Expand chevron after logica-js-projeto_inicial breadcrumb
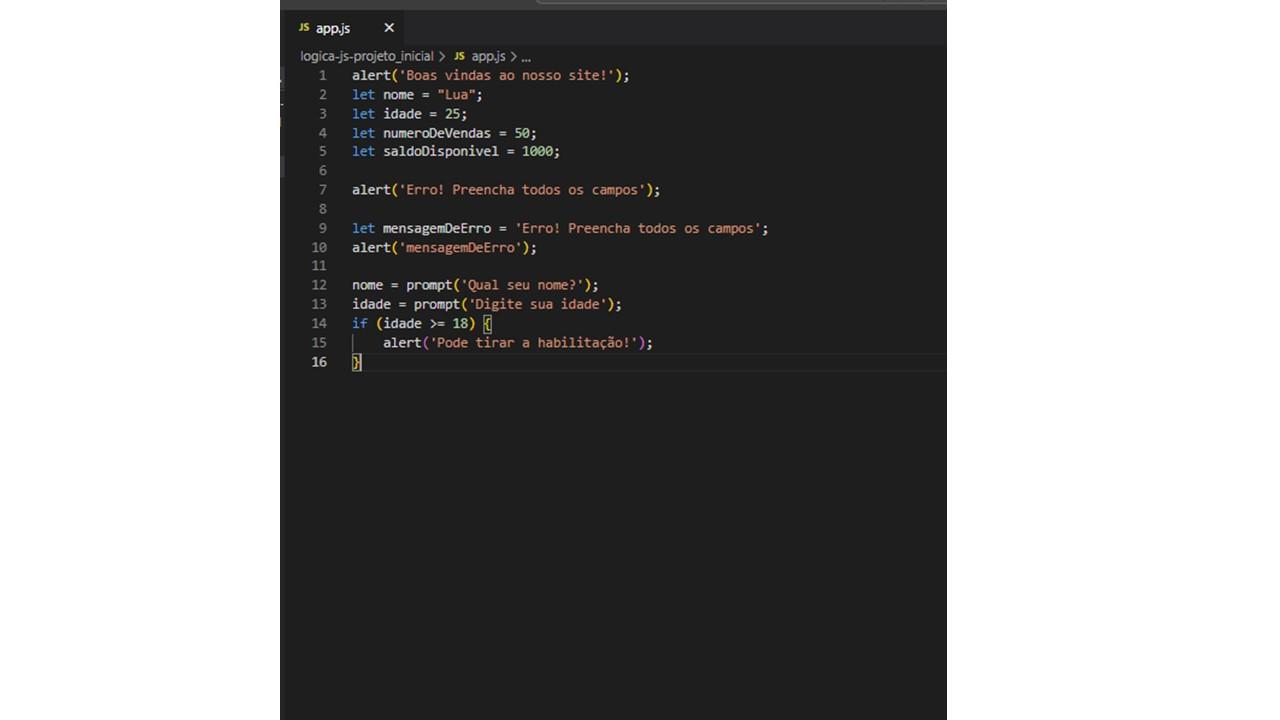This screenshot has width=1280, height=720. tap(442, 57)
